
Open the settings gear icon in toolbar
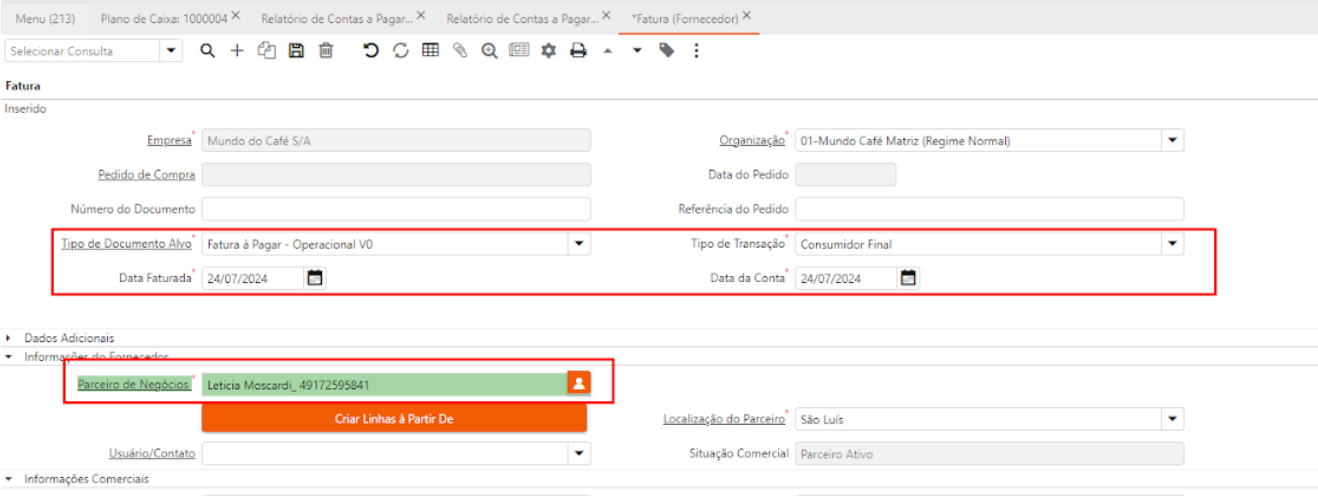tap(548, 51)
